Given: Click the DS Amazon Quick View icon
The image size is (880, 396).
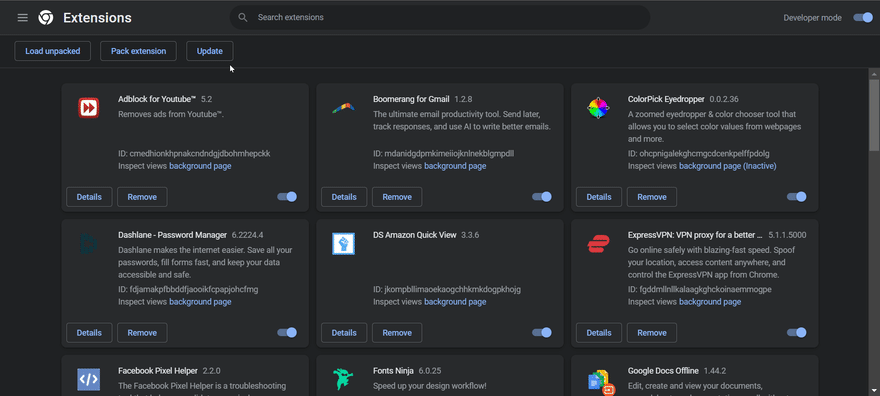Looking at the screenshot, I should tap(343, 243).
